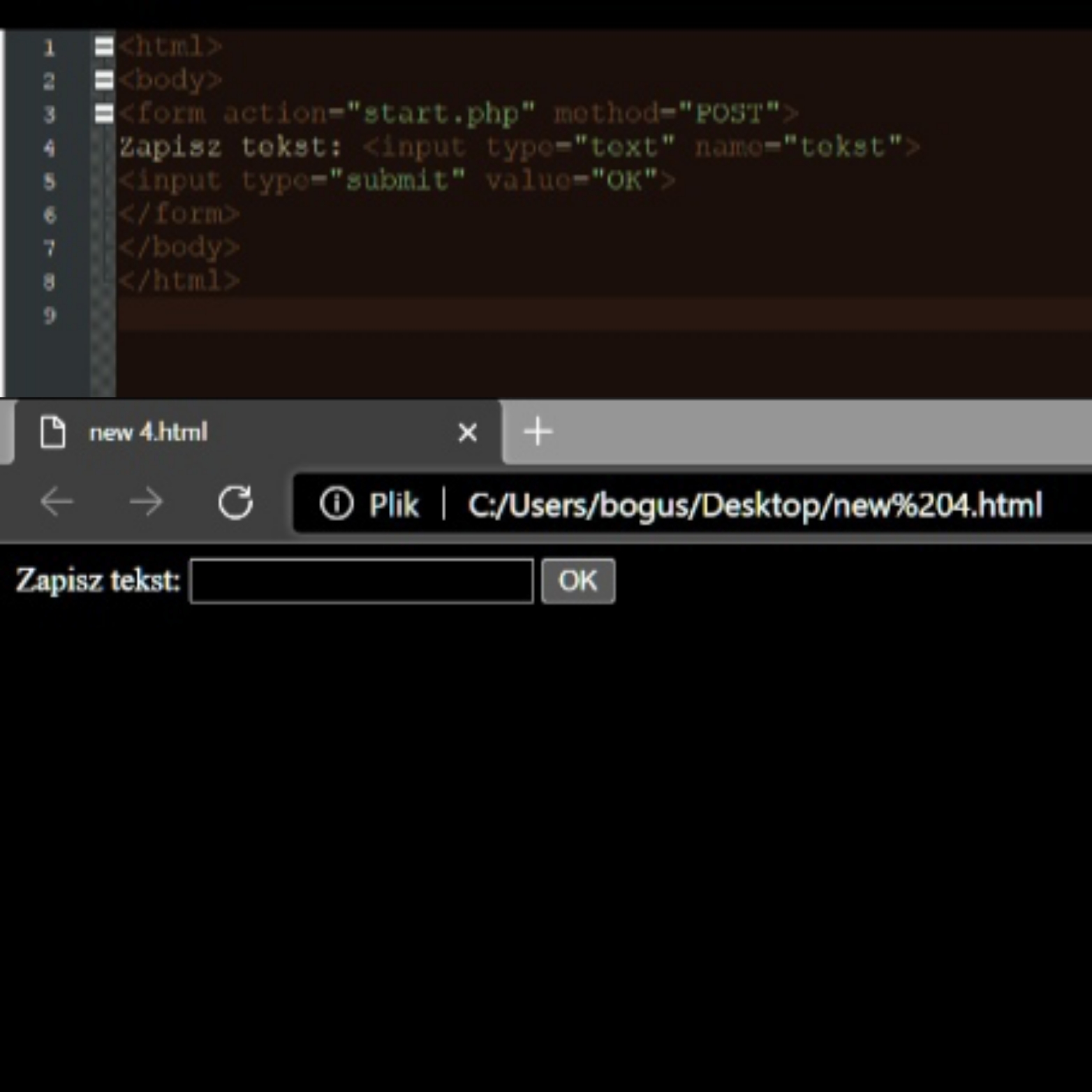Screen dimensions: 1092x1092
Task: Click the closing html tag line
Action: click(179, 281)
